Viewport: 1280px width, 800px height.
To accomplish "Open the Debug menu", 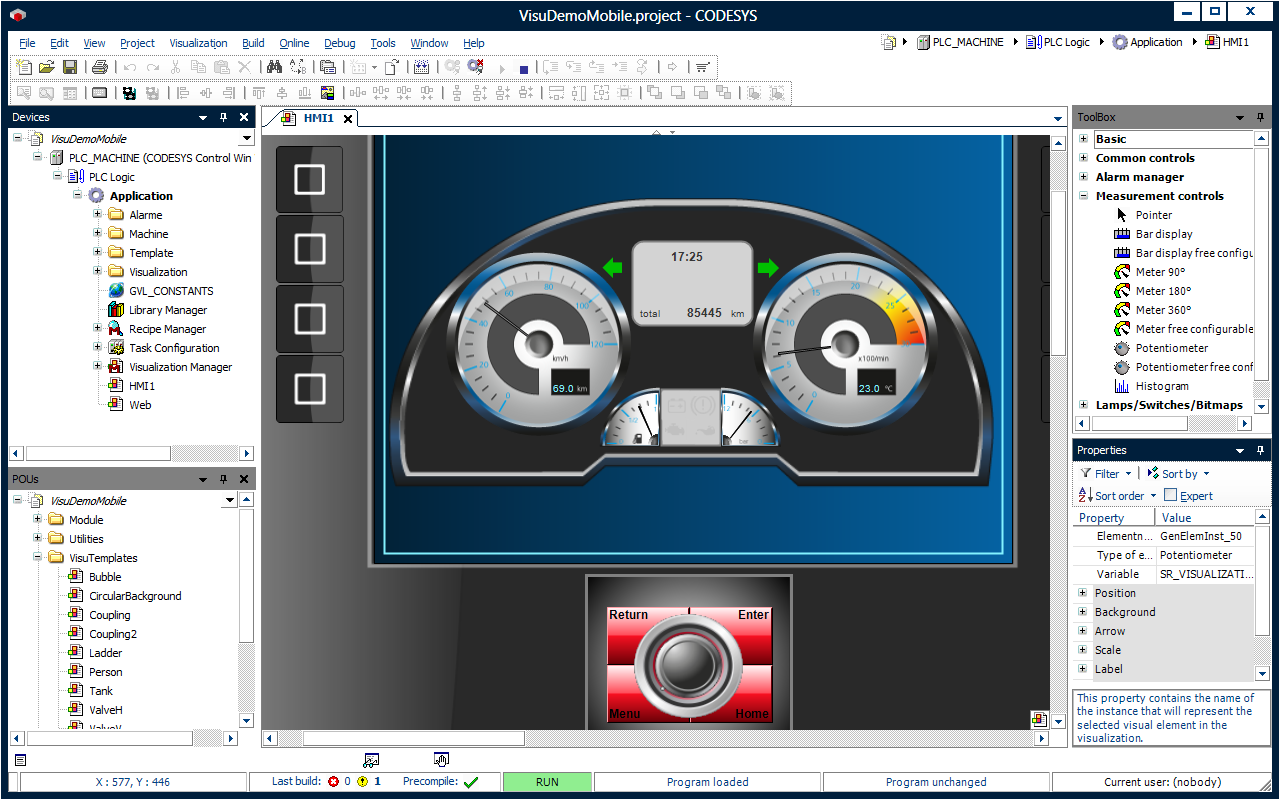I will pyautogui.click(x=339, y=43).
